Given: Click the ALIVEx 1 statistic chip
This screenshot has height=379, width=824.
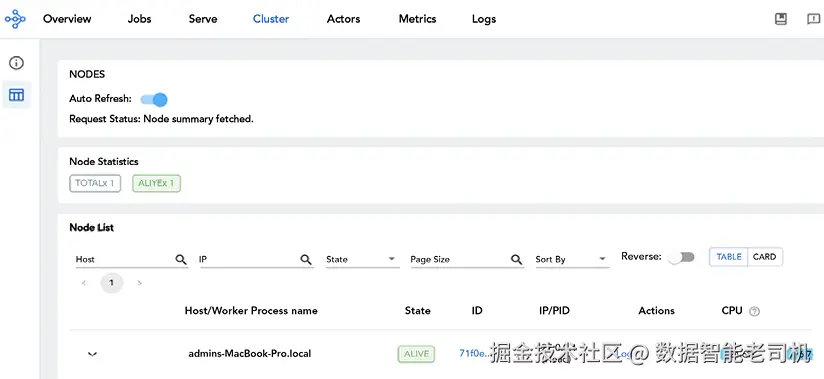Looking at the screenshot, I should (157, 183).
